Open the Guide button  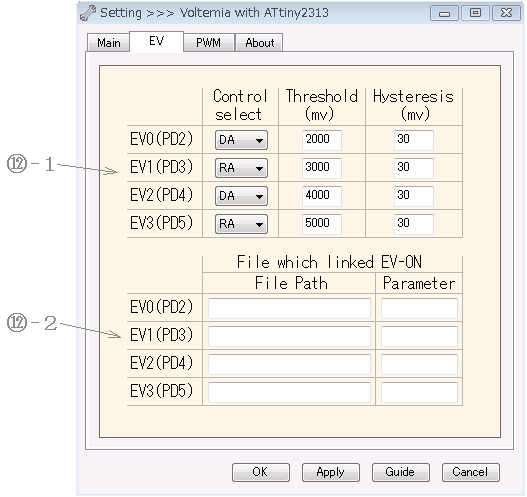[x=401, y=472]
